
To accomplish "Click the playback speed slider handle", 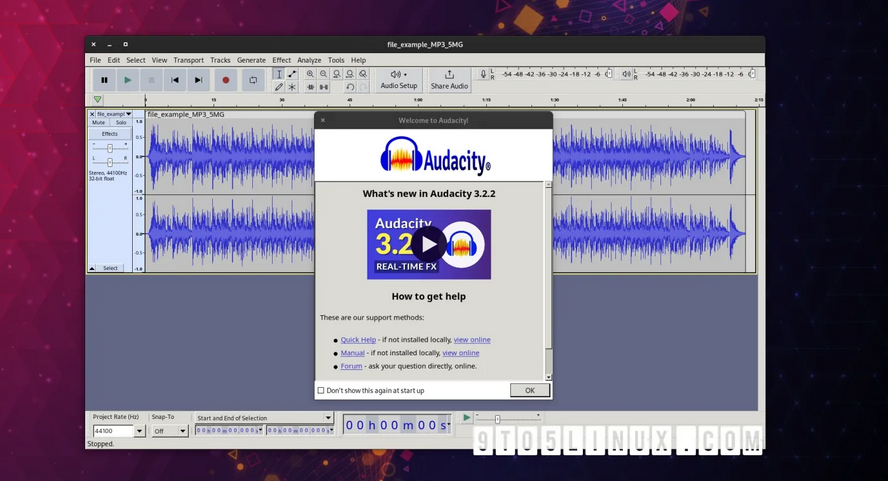I will pyautogui.click(x=497, y=419).
